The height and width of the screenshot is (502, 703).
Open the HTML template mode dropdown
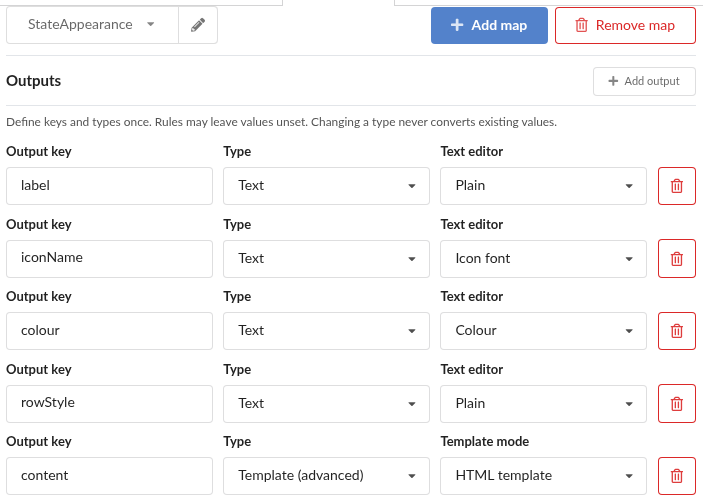[x=543, y=476]
